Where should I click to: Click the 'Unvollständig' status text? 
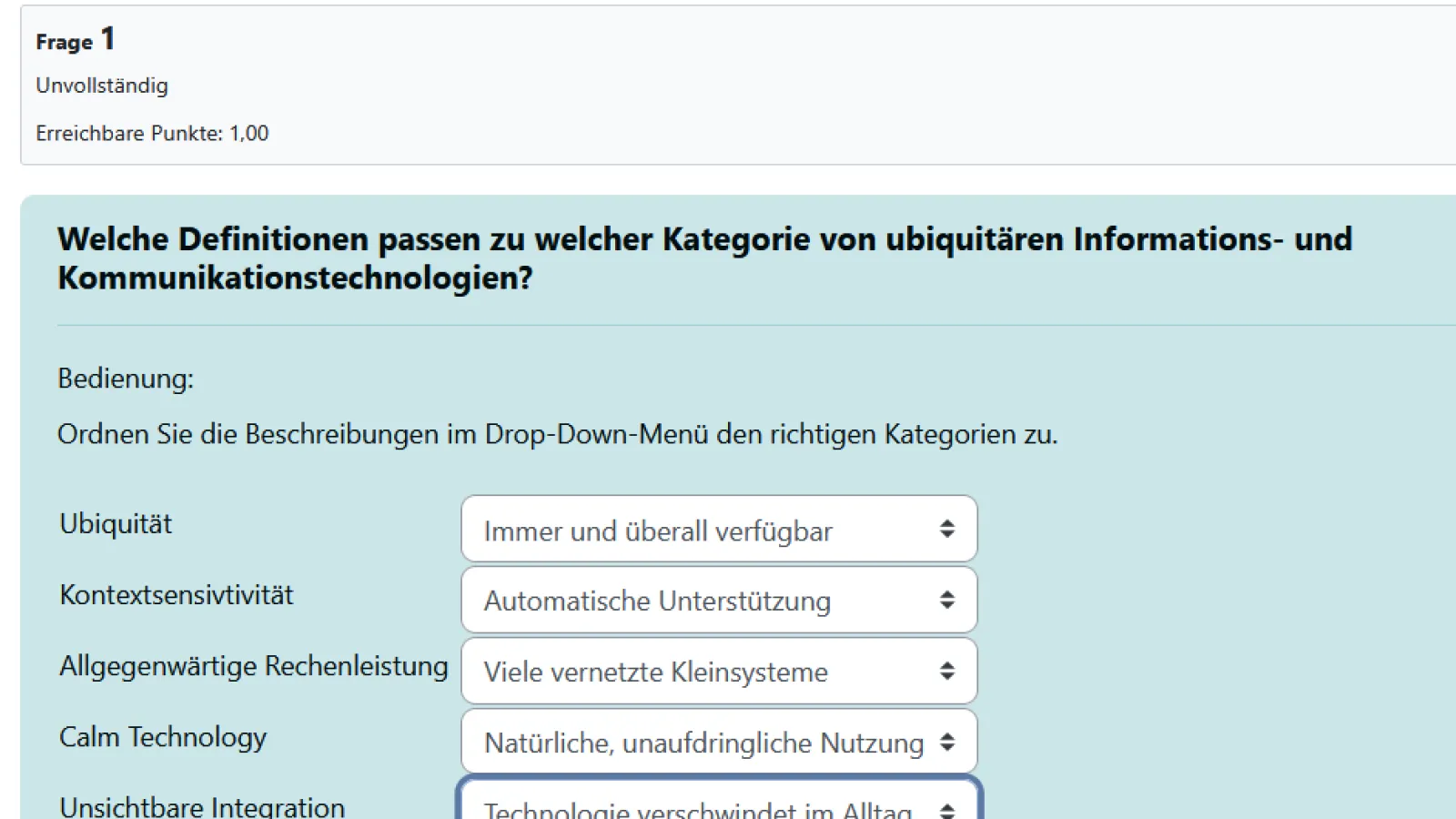(x=102, y=86)
